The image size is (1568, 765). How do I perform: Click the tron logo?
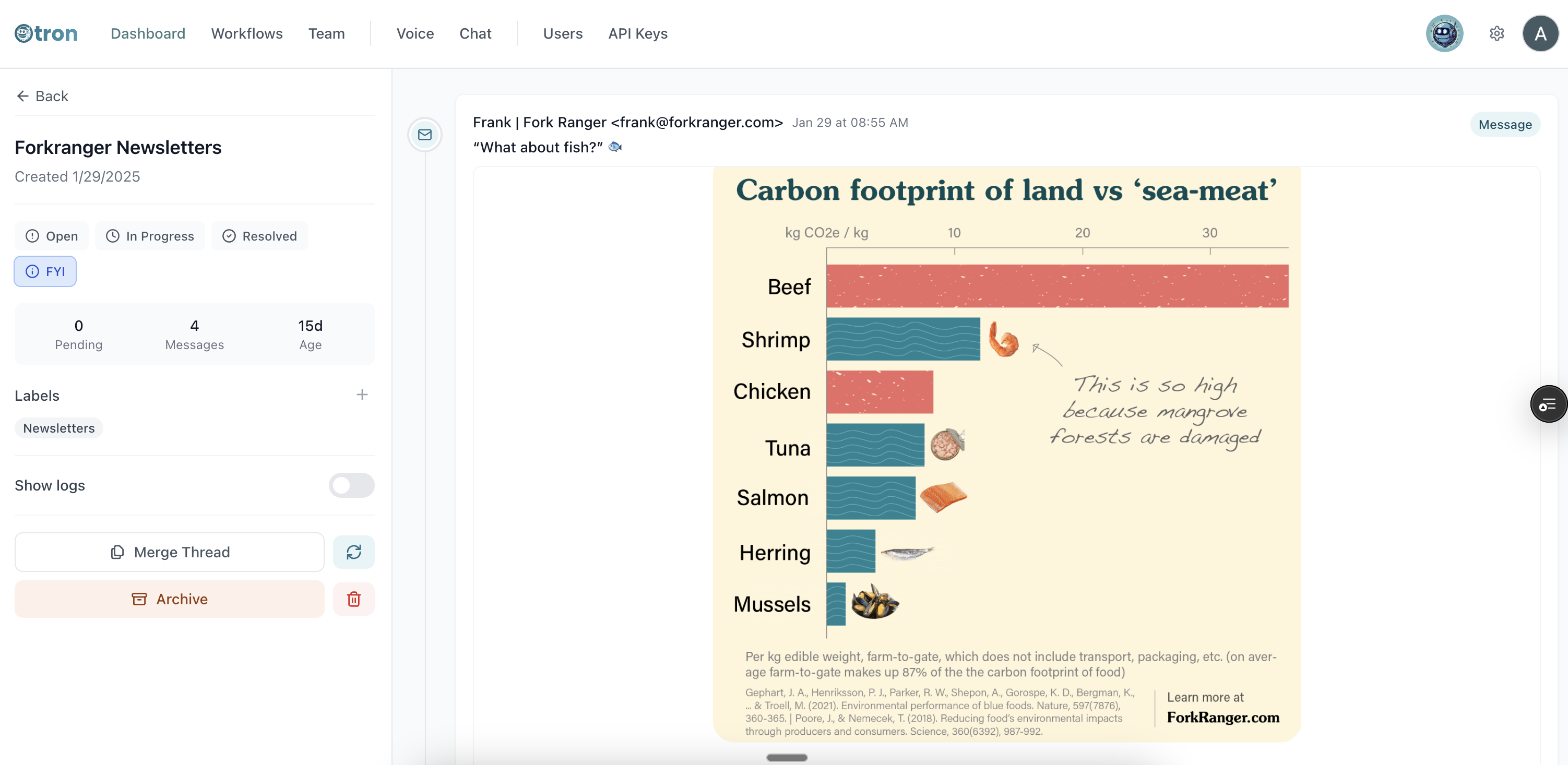pos(46,33)
